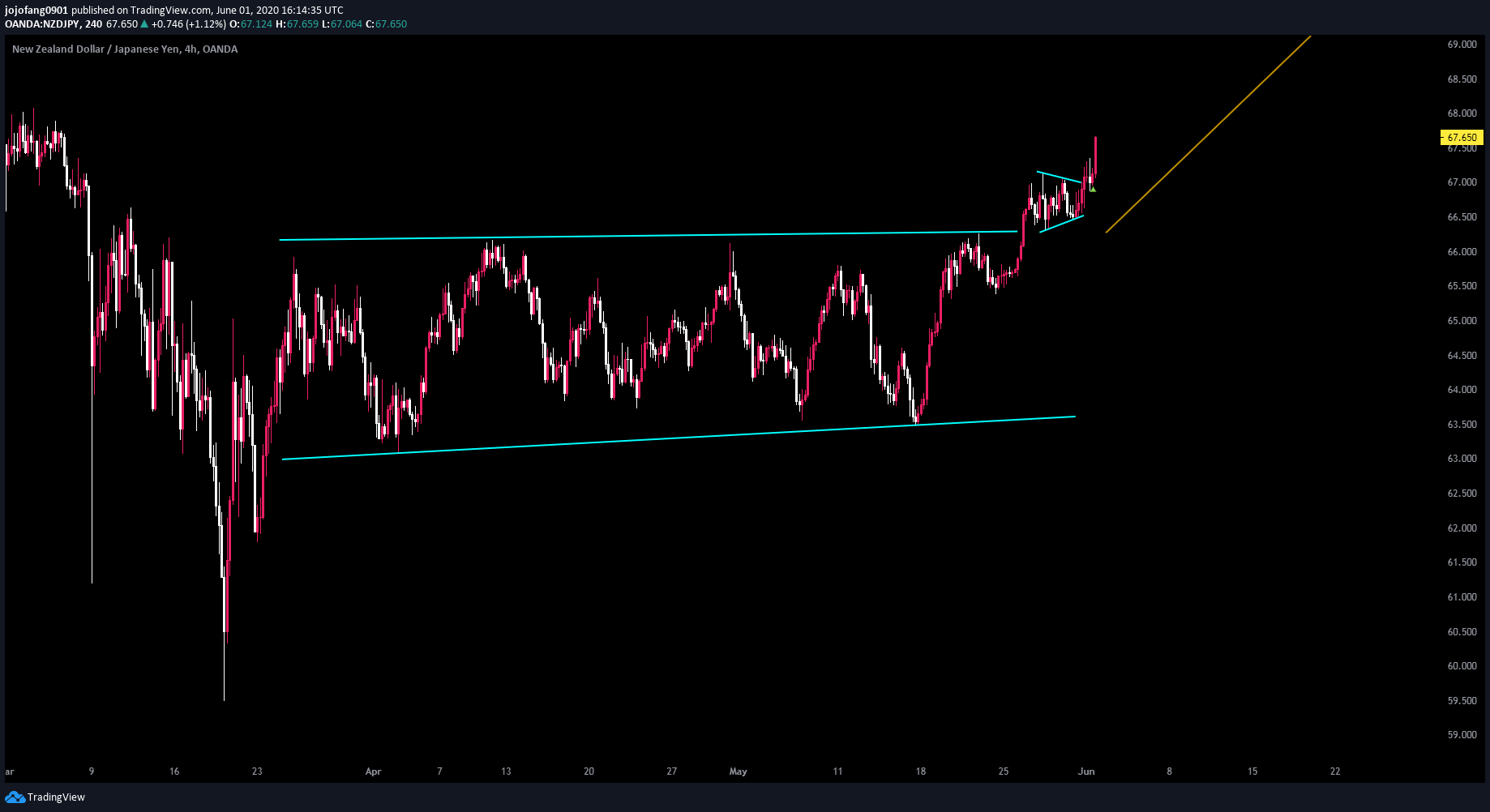Click the 62.000 price axis label

tap(1462, 528)
